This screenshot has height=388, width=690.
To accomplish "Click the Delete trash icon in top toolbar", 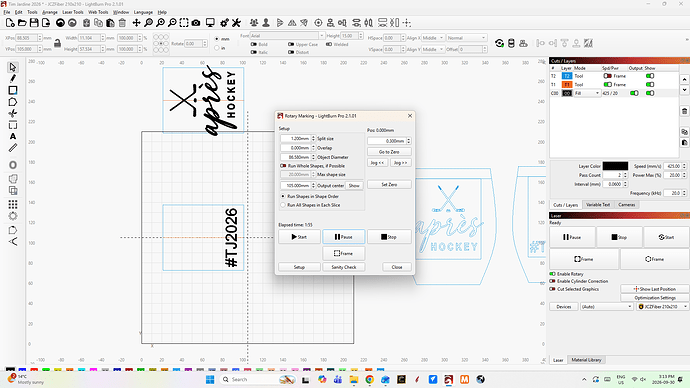I will 122,23.
